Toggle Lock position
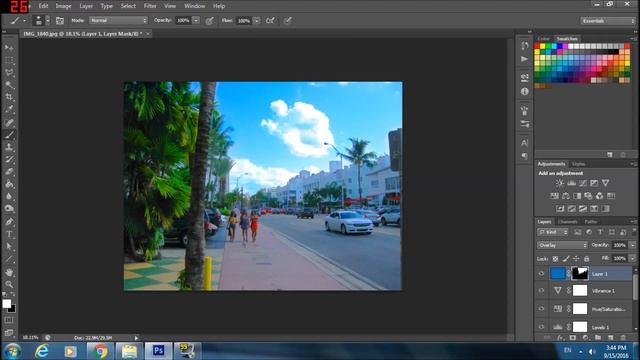 576,259
